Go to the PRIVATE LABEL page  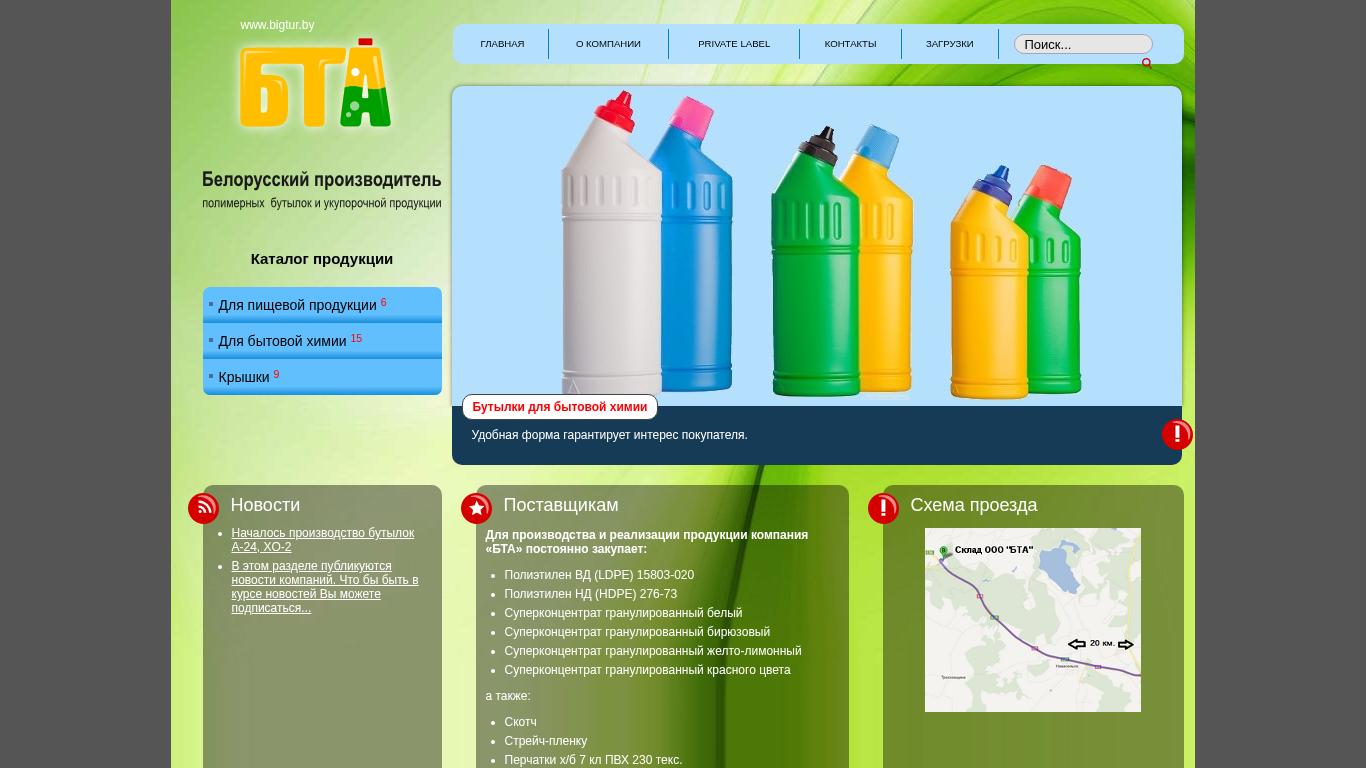(x=734, y=44)
